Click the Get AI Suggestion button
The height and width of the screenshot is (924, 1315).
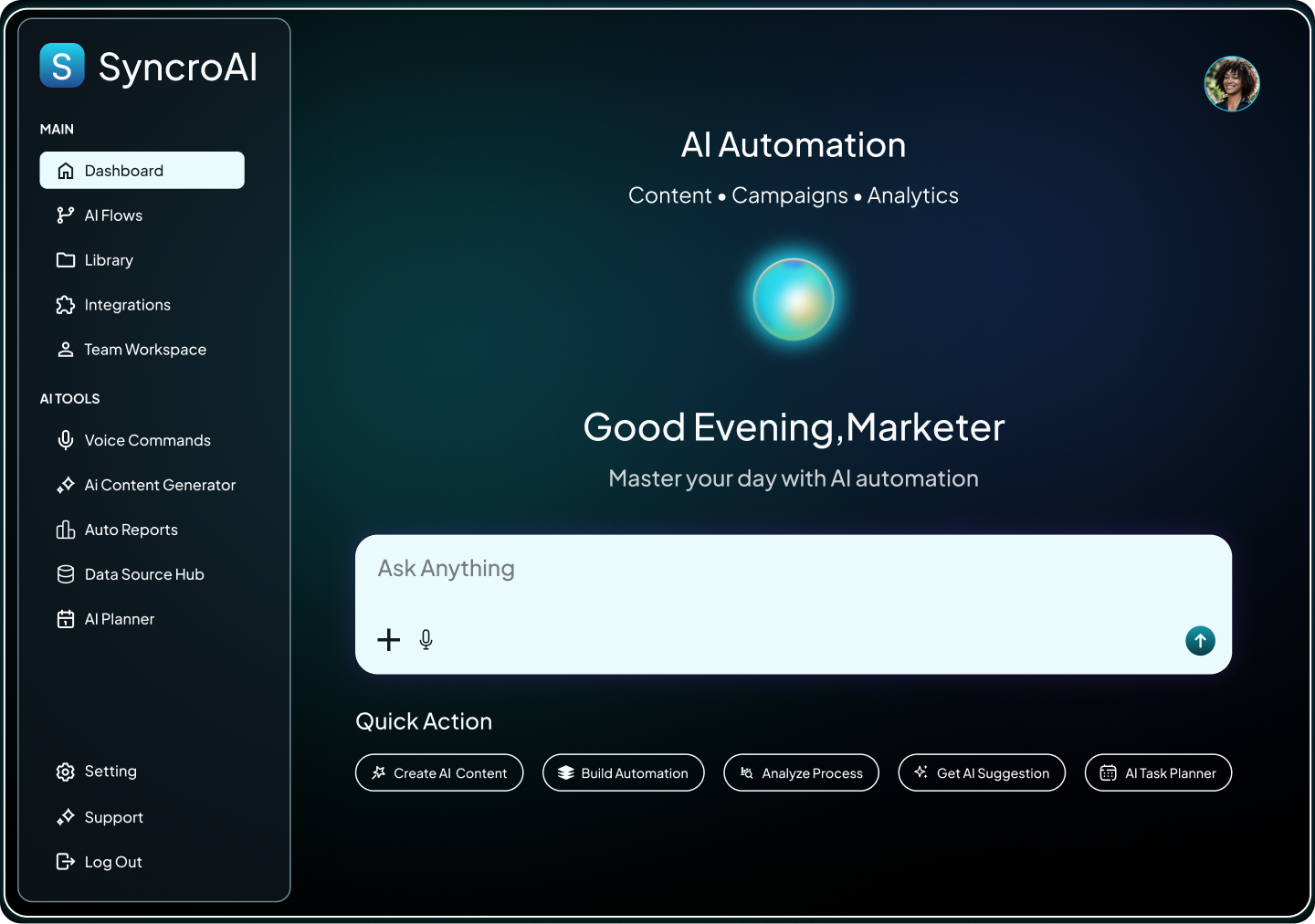[x=982, y=772]
